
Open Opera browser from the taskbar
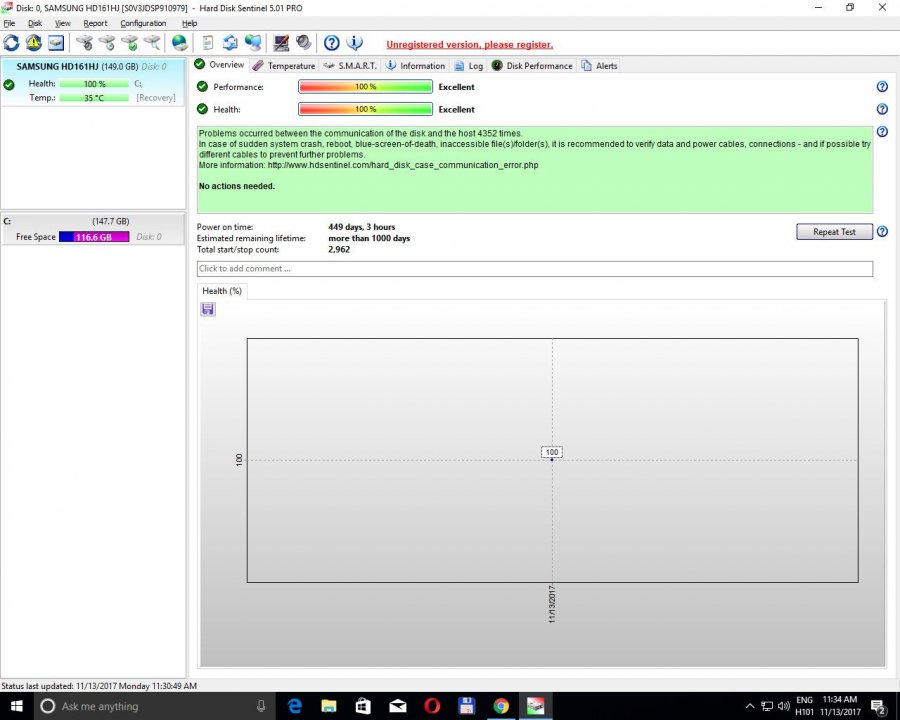tap(432, 706)
